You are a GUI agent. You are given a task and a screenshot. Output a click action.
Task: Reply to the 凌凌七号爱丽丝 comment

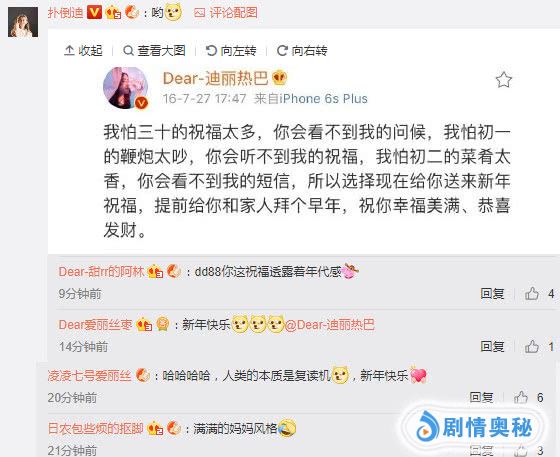pos(481,397)
